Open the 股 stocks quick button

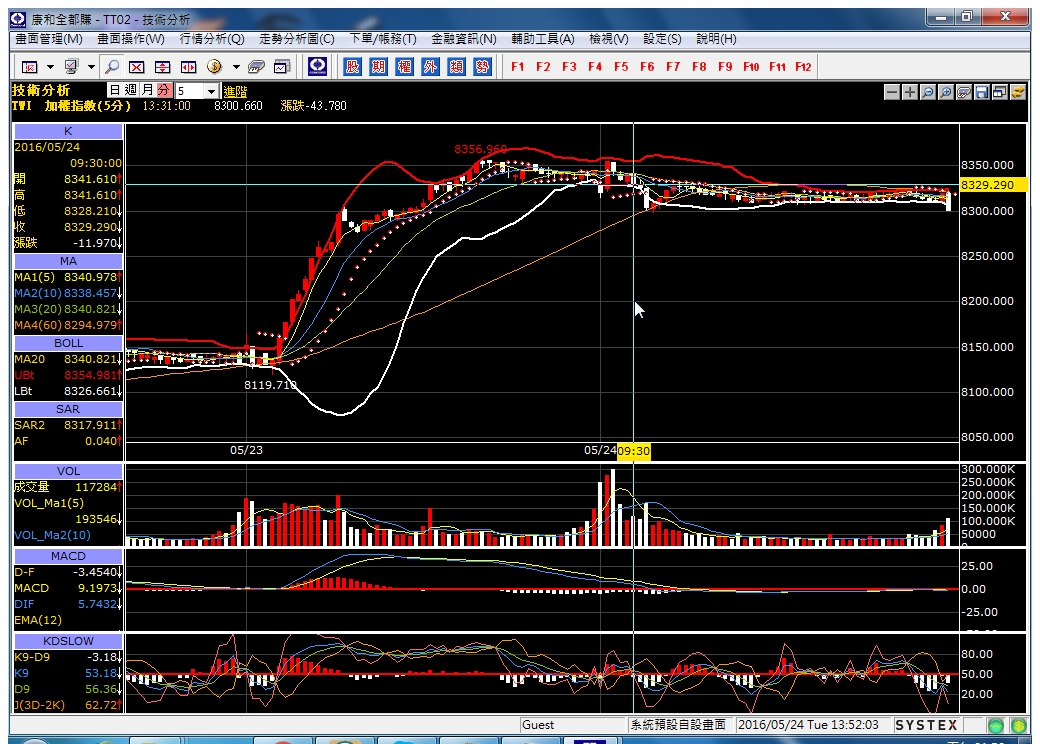pos(352,66)
